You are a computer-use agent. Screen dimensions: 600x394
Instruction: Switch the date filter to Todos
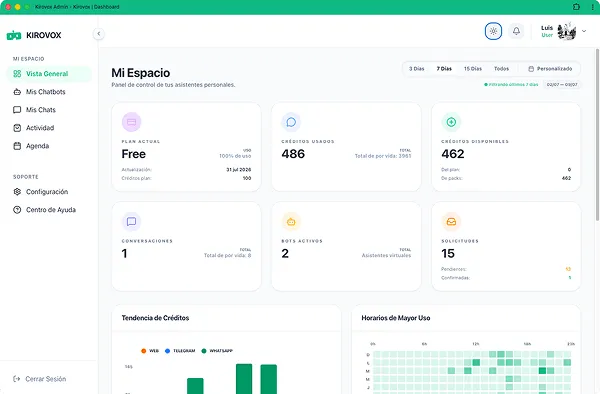coord(501,69)
